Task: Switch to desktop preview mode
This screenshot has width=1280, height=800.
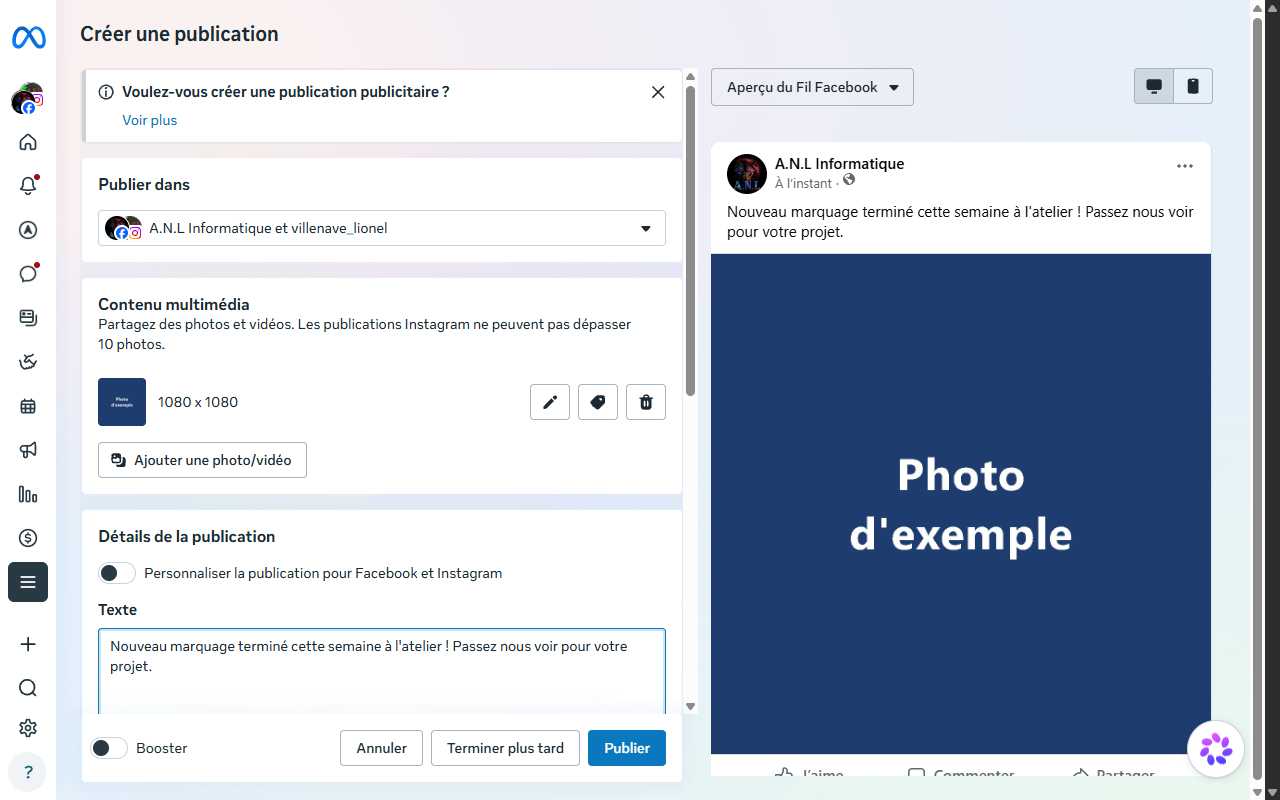Action: (x=1153, y=86)
